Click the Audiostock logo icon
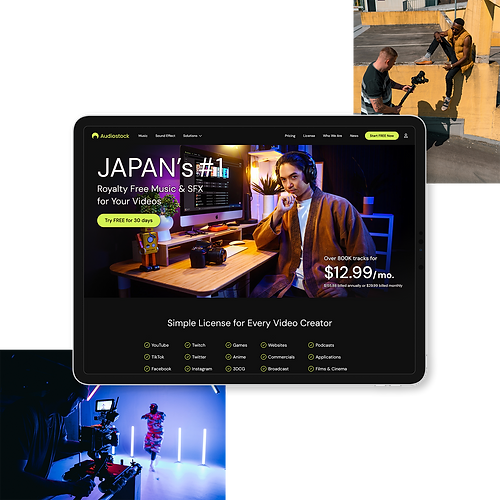500x500 pixels. [95, 136]
